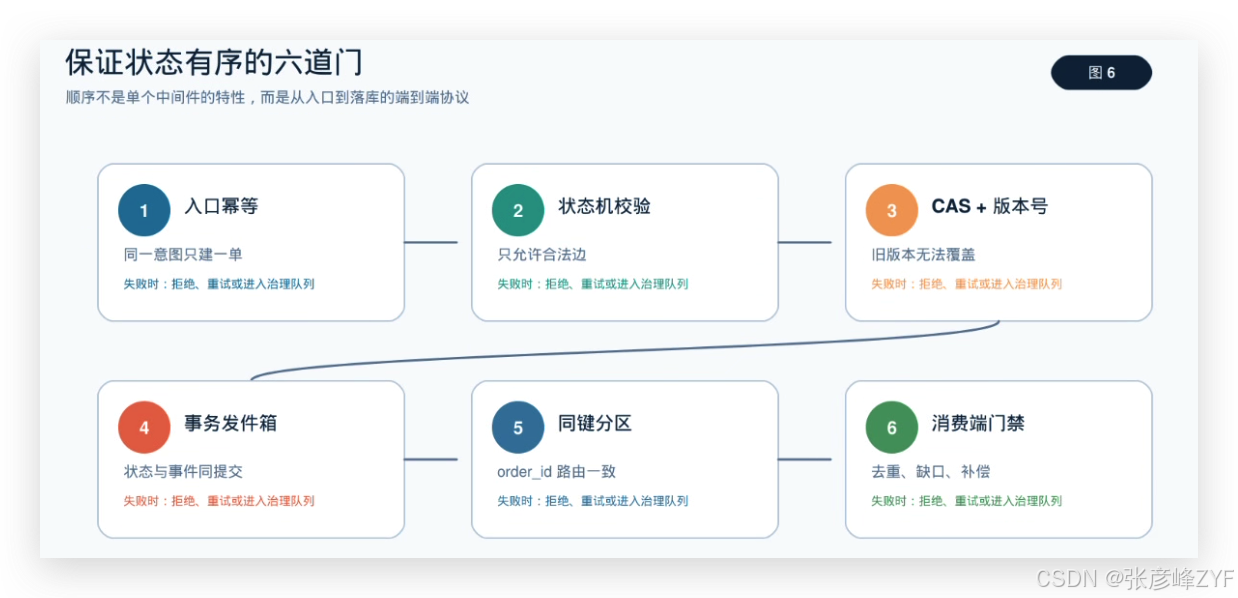Screen dimensions: 1238x598
Task: Select the CAS + 版本号 card title
Action: point(989,206)
